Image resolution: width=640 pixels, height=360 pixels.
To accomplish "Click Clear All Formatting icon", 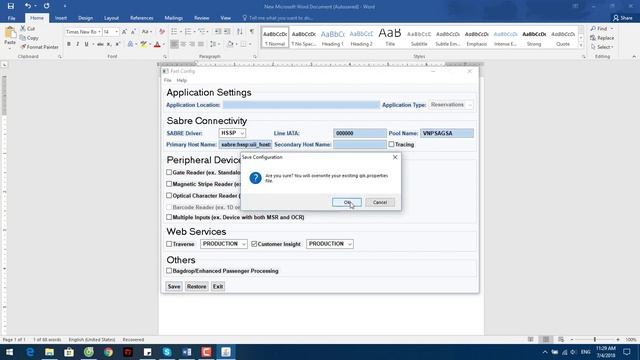I will click(162, 32).
